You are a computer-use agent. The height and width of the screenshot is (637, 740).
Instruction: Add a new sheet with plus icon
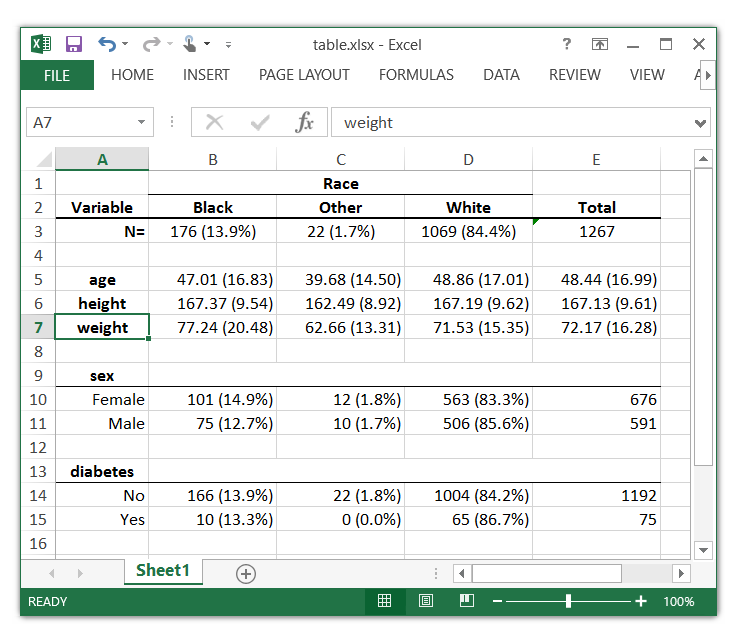pos(246,574)
